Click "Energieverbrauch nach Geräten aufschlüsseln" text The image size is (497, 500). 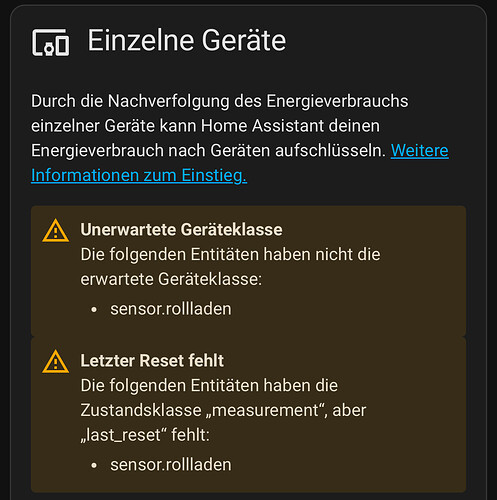pos(208,151)
